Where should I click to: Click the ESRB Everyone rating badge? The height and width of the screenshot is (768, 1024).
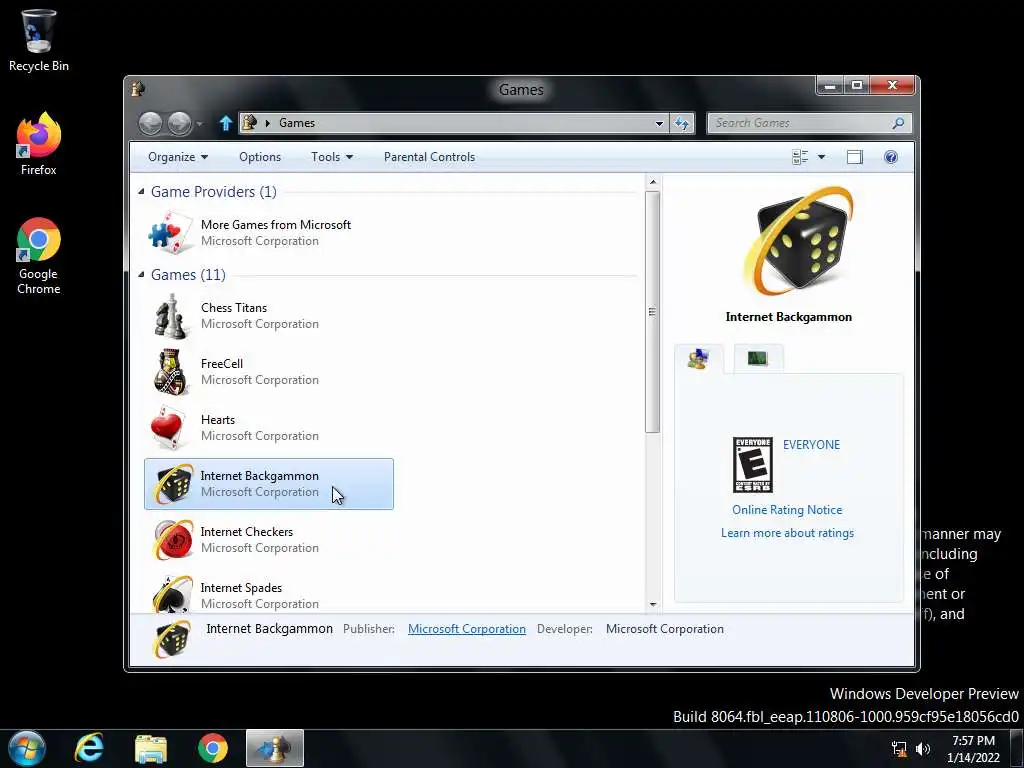752,465
